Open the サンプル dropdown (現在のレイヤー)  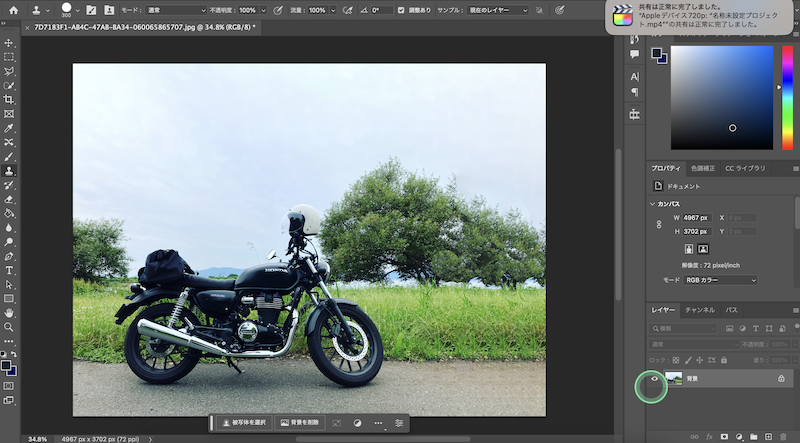(x=497, y=10)
